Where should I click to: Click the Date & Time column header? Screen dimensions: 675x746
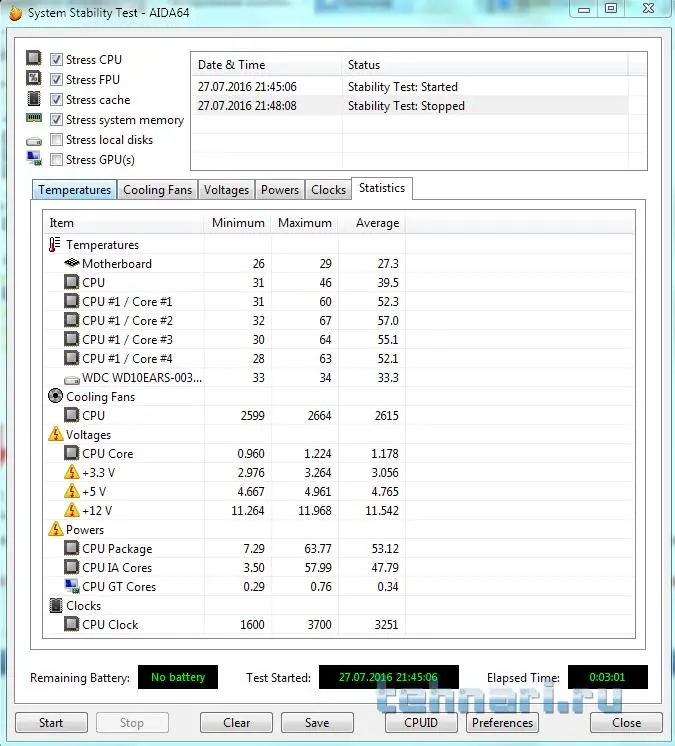pos(266,65)
